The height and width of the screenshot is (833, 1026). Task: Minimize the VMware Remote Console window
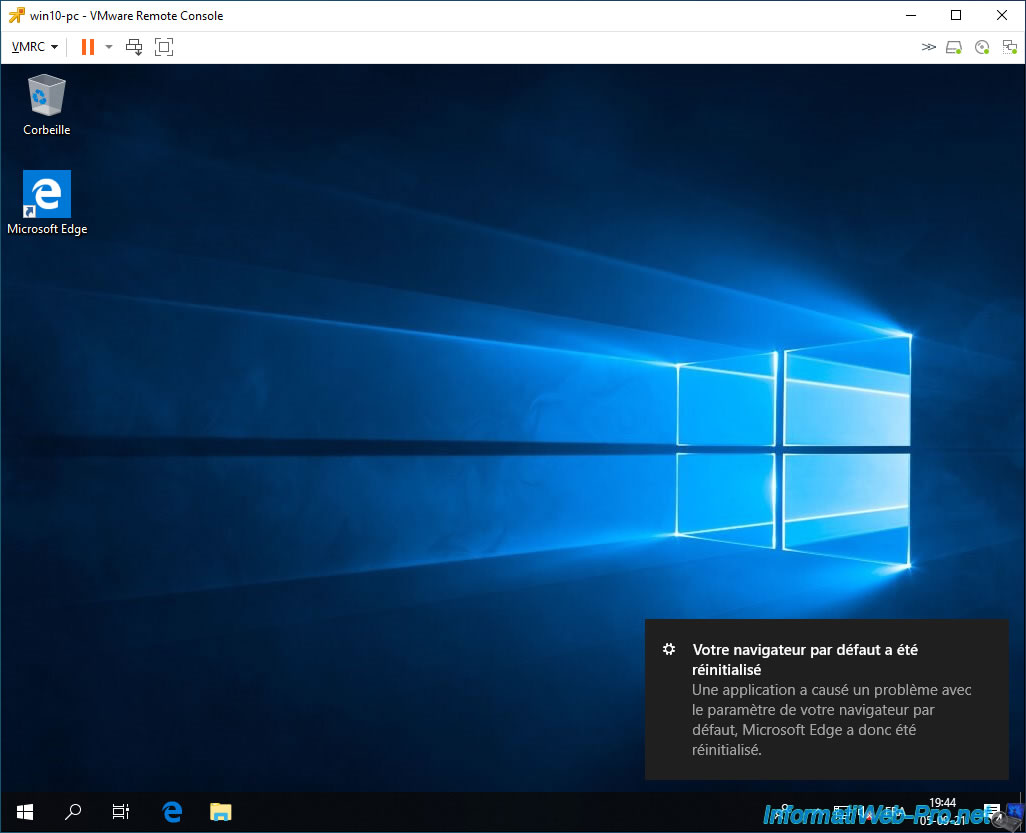click(x=911, y=15)
